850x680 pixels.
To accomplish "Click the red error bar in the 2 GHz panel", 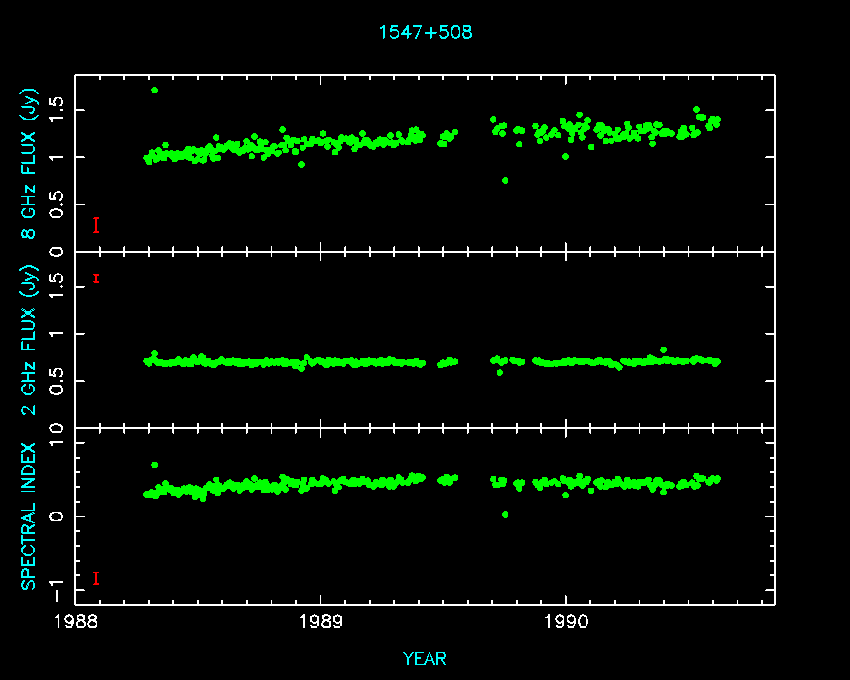I will coord(96,278).
